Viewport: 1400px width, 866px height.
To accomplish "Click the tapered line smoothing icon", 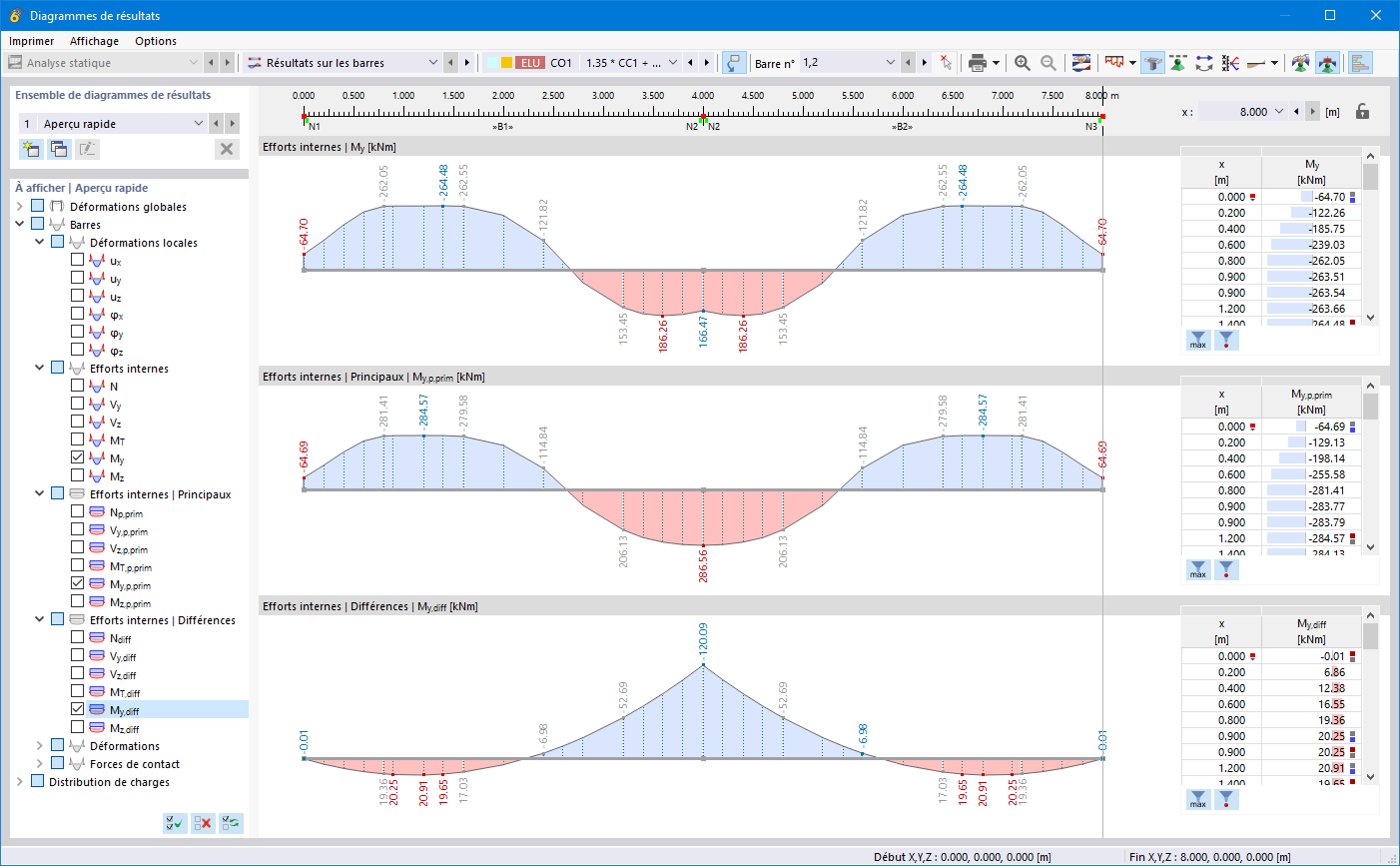I will (x=1257, y=63).
